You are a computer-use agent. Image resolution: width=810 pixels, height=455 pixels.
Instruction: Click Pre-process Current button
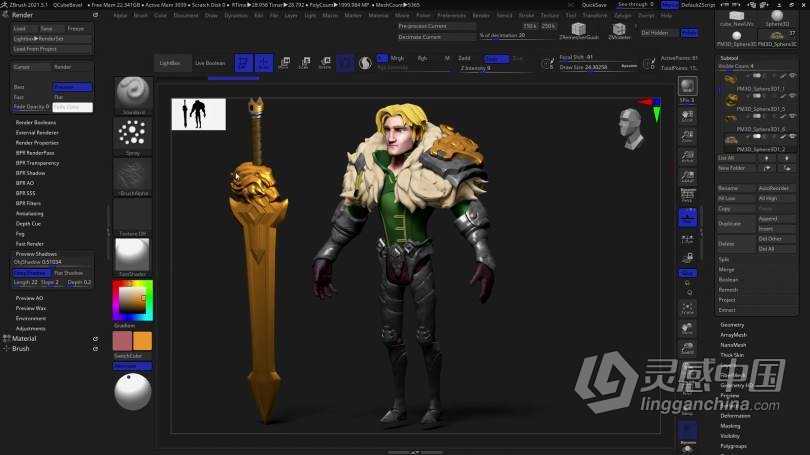coord(436,26)
